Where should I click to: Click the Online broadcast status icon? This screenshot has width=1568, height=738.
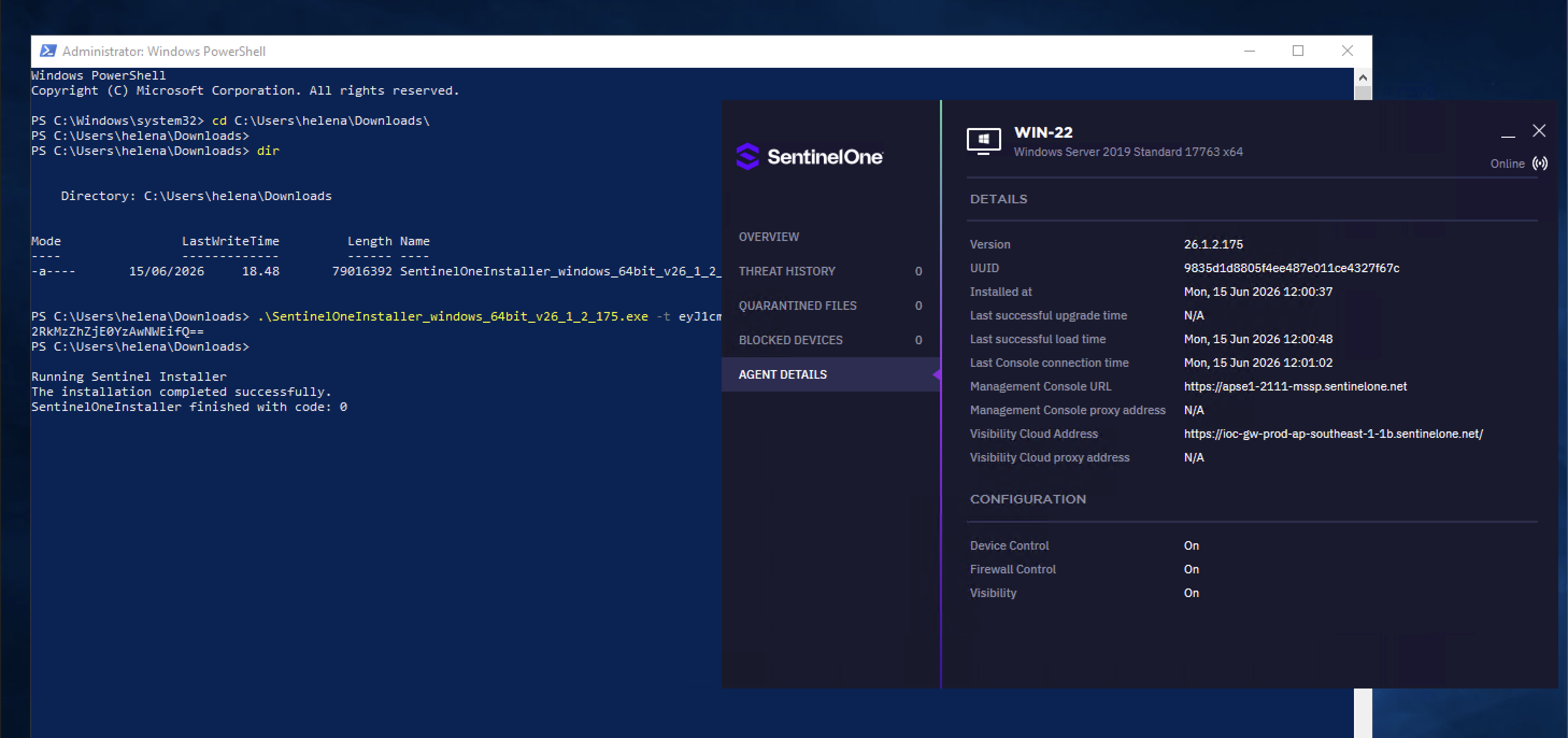click(x=1540, y=163)
